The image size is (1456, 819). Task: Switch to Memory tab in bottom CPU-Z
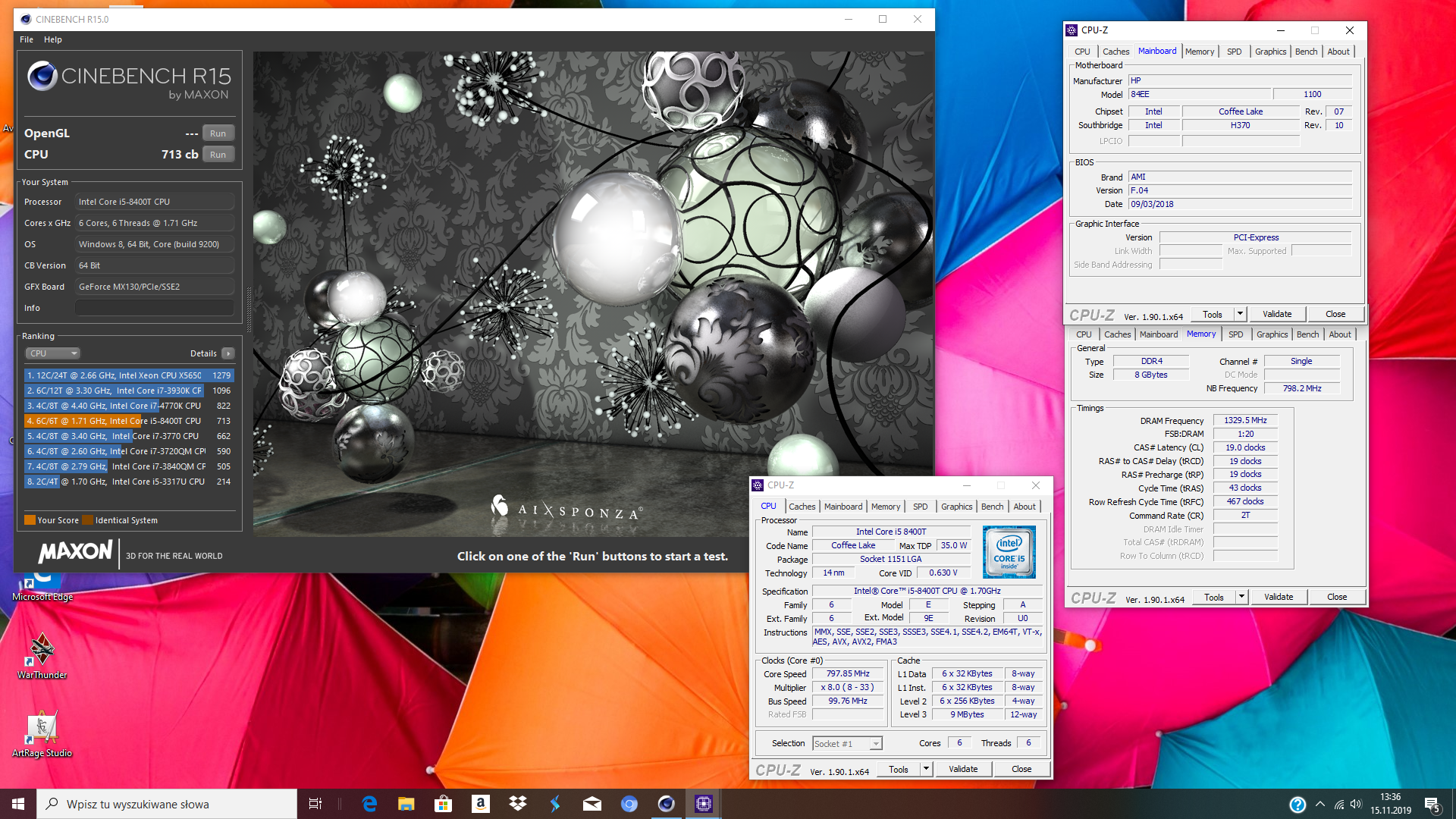click(x=886, y=507)
